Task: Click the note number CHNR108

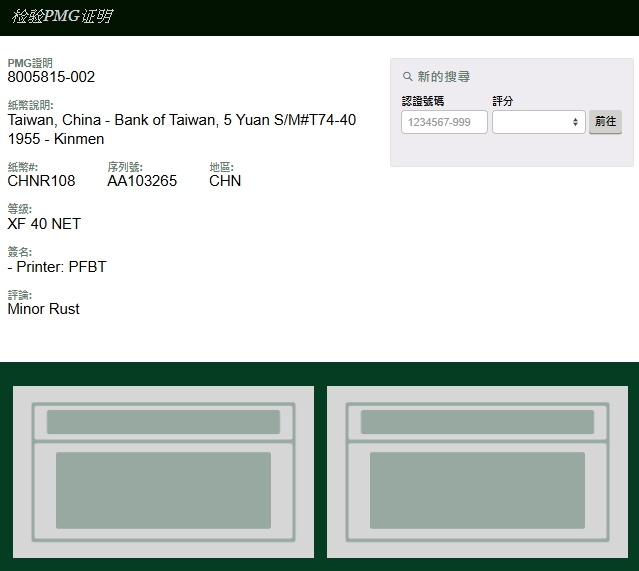Action: [41, 181]
